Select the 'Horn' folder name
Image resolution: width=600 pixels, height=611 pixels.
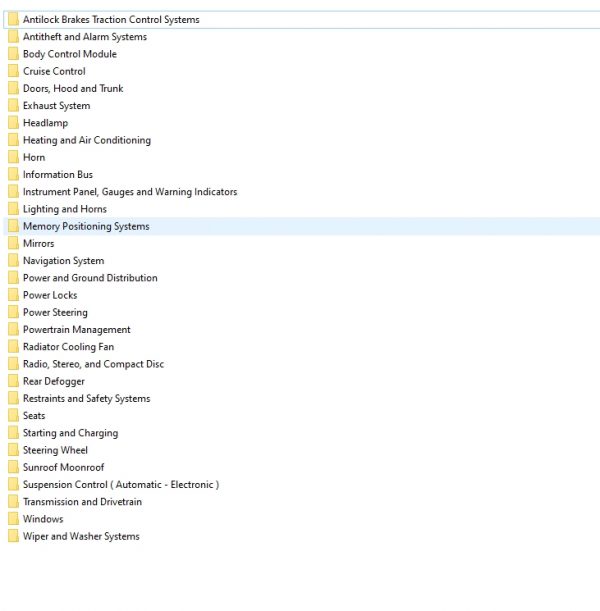coord(34,157)
